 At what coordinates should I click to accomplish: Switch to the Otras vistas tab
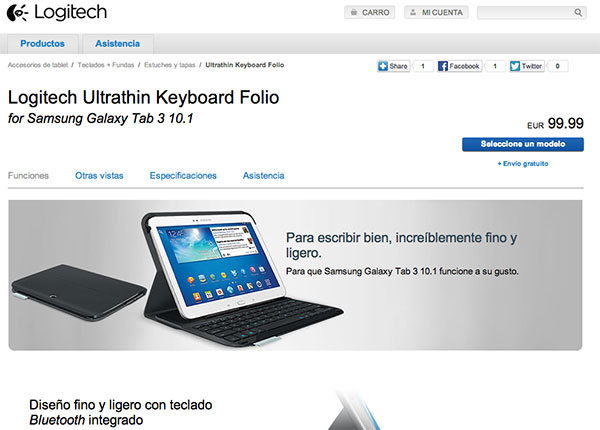tap(99, 176)
